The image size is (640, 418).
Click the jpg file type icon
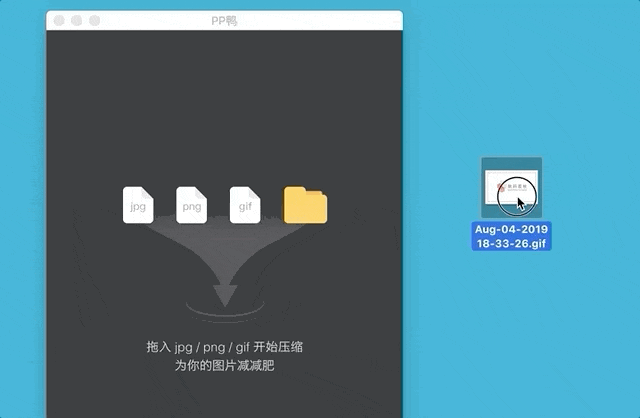pyautogui.click(x=138, y=205)
